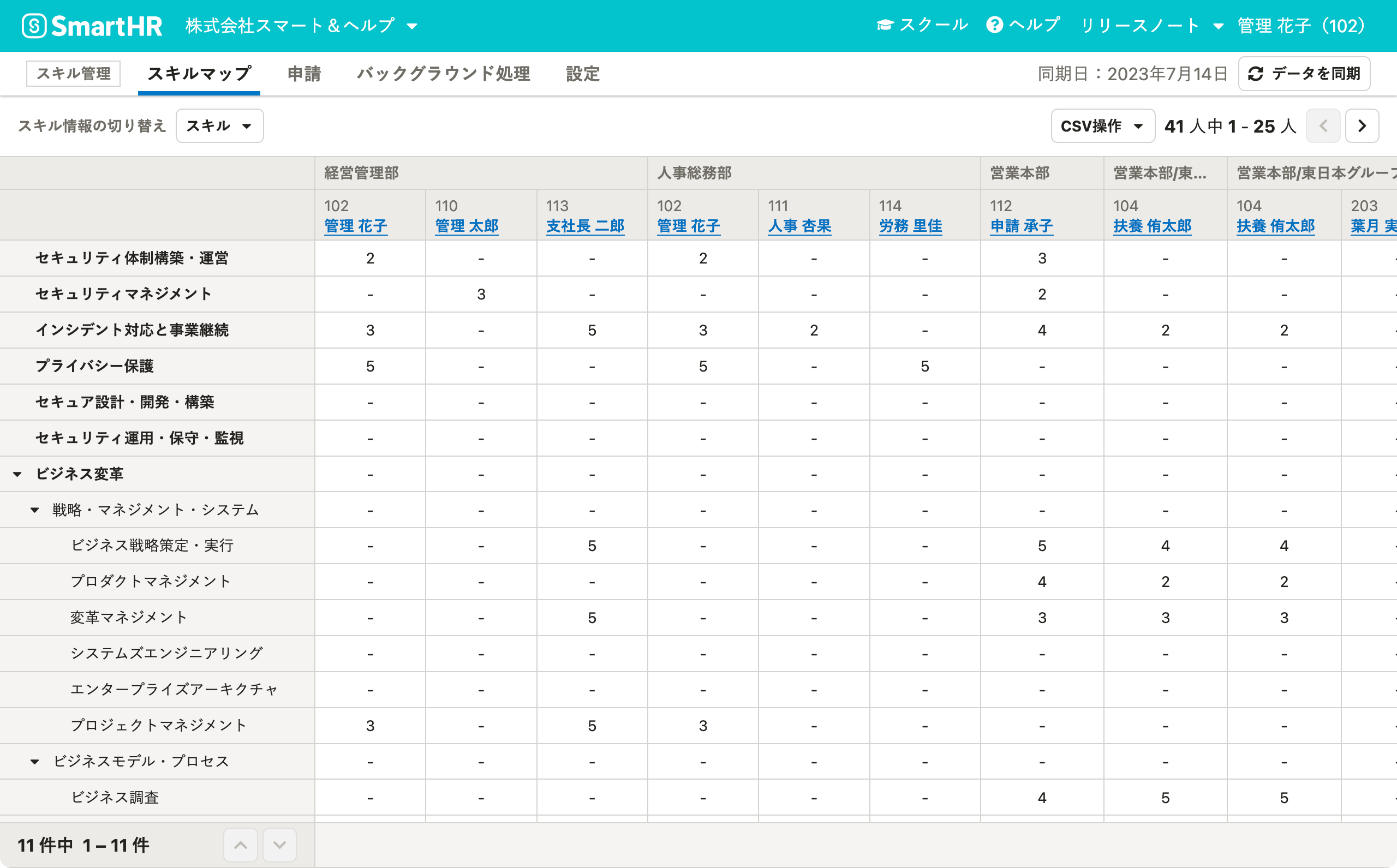Open employee link 人事 杏果

[x=799, y=226]
